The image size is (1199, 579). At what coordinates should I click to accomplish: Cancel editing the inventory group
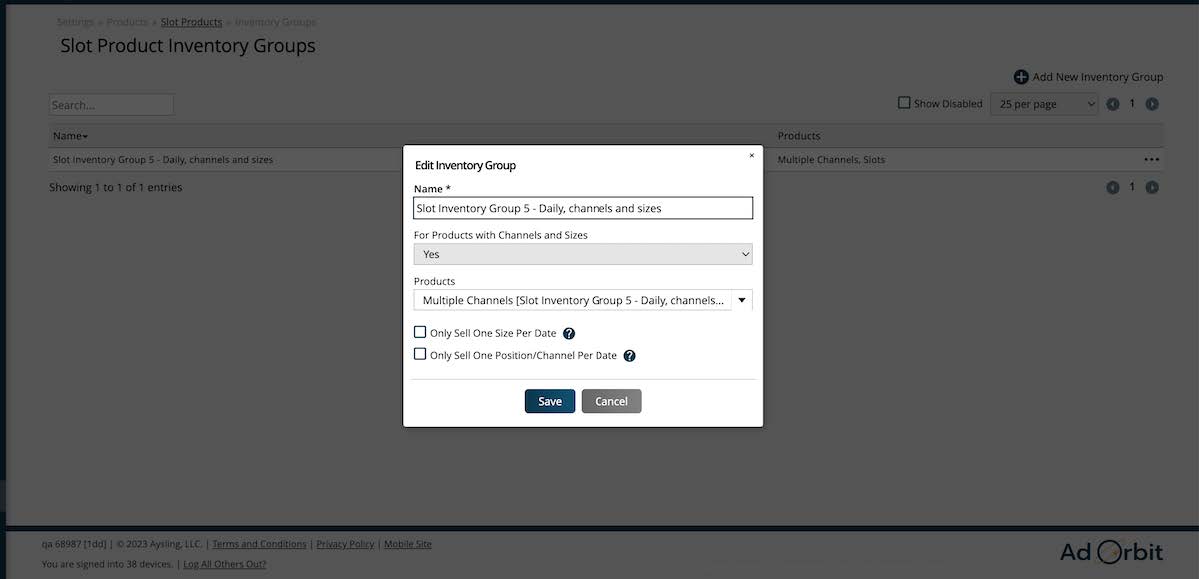click(611, 402)
